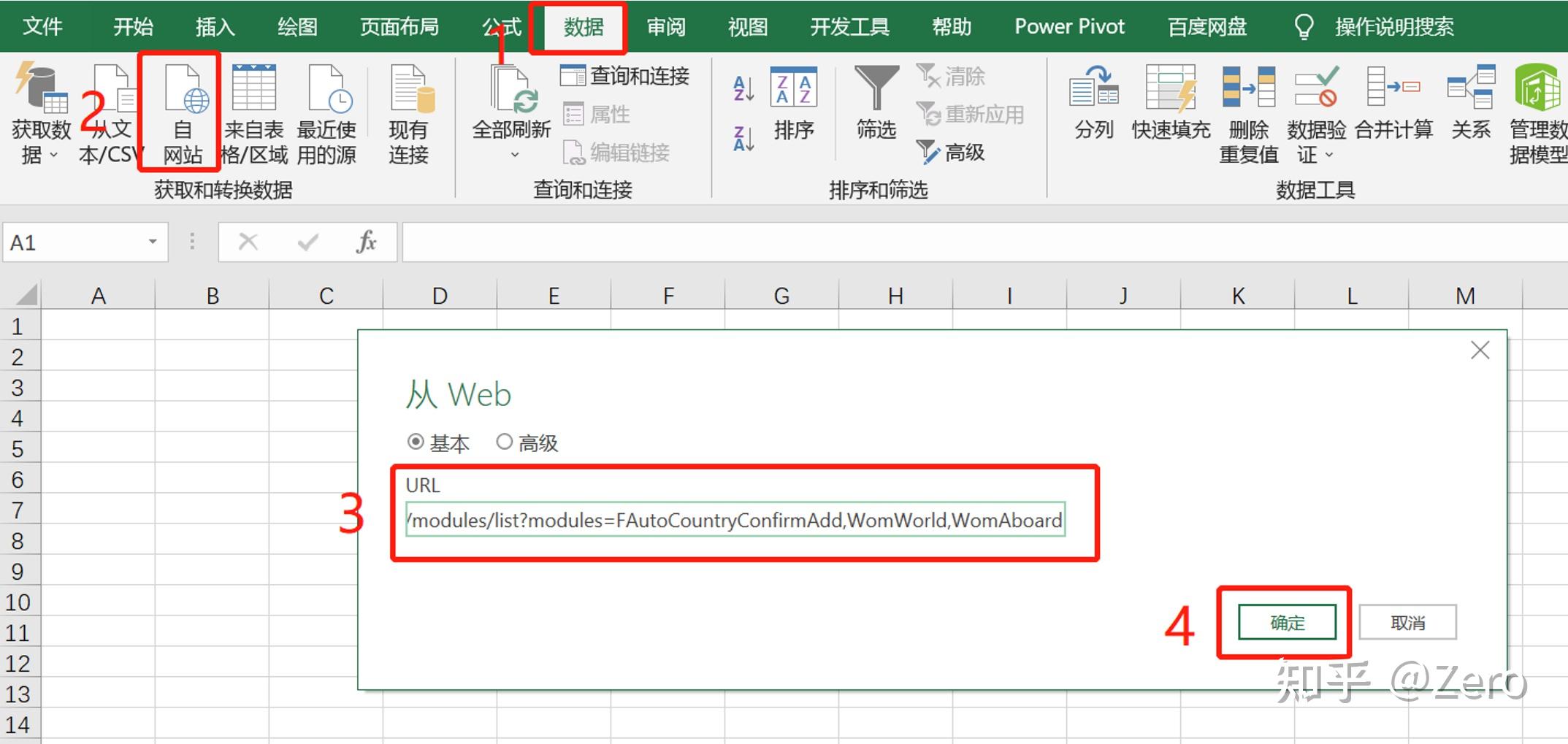Open Existing Connections (现有连接)
Viewport: 1568px width, 744px height.
(x=408, y=114)
